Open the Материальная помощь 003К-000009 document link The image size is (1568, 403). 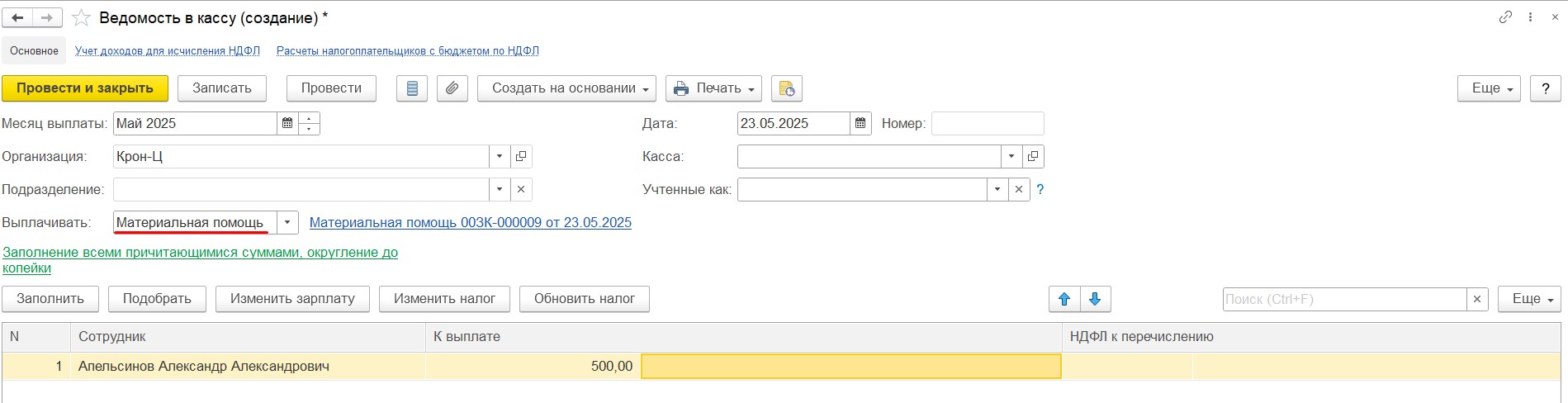pyautogui.click(x=471, y=222)
